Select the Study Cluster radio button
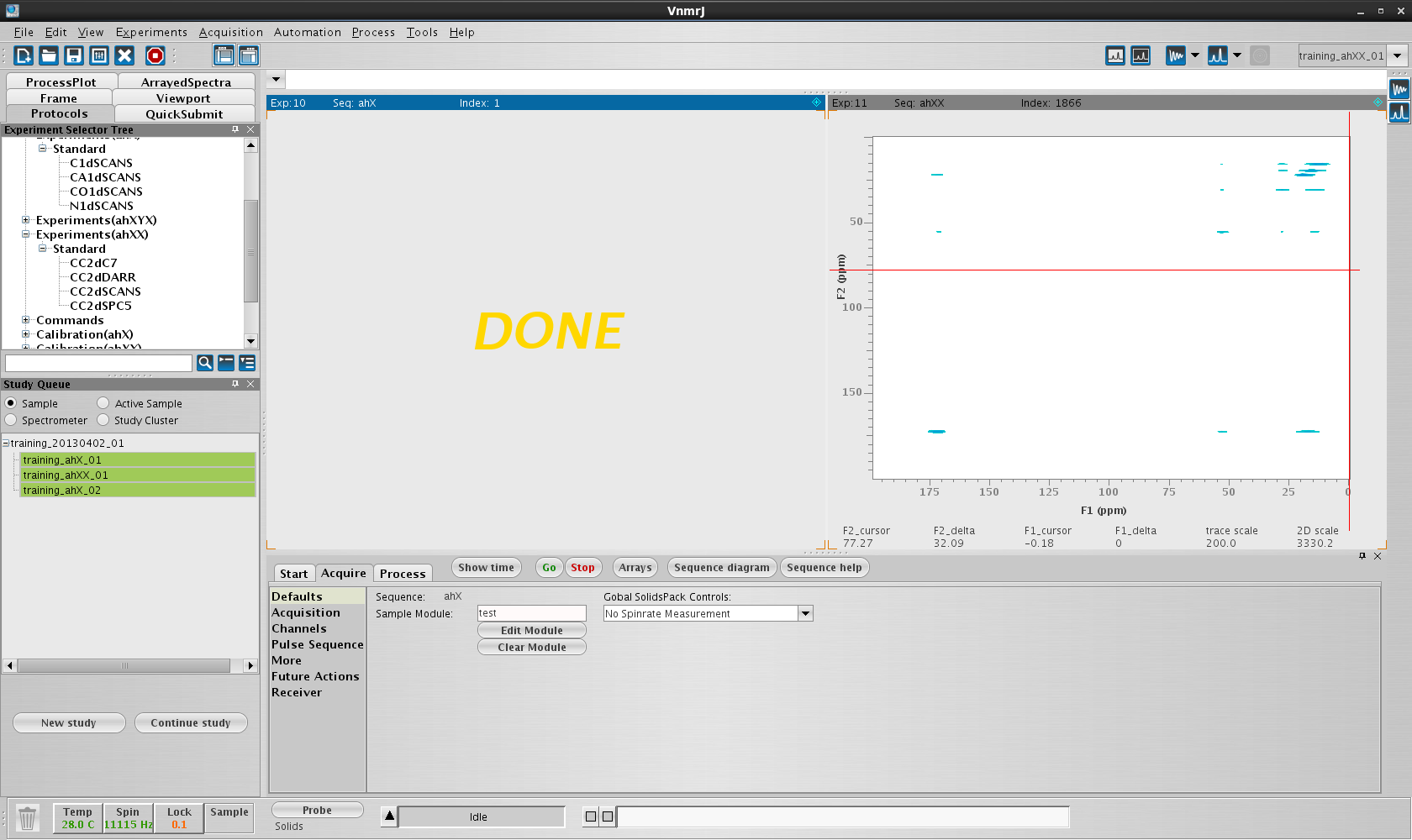This screenshot has height=840, width=1412. click(x=103, y=420)
